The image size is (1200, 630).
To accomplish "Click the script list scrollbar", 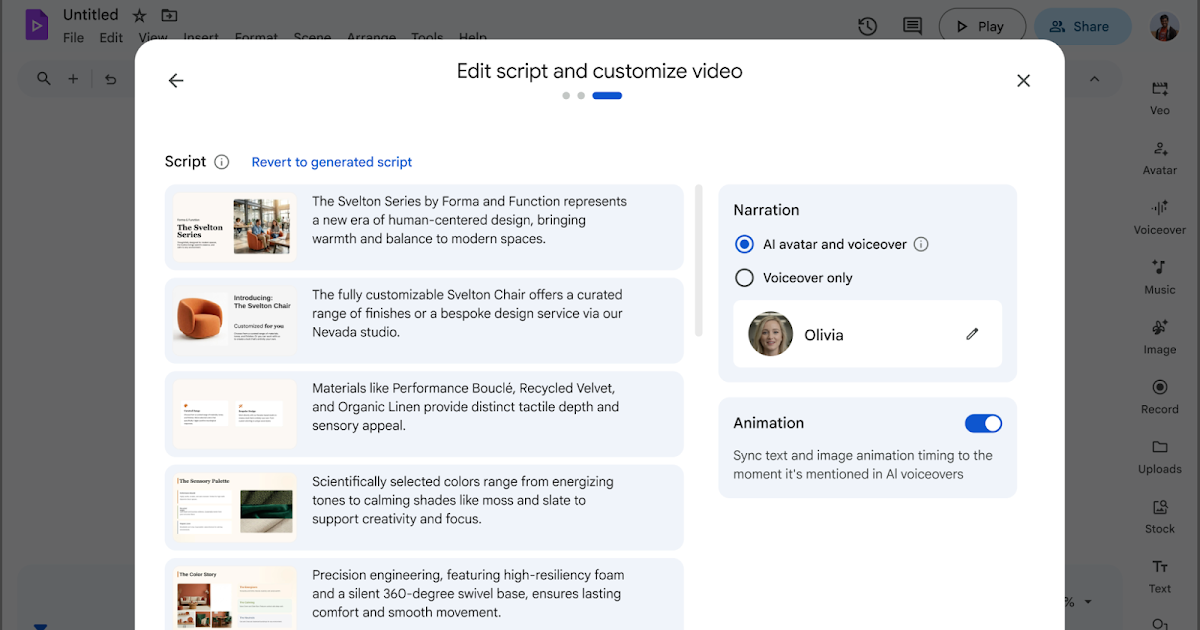I will (698, 261).
